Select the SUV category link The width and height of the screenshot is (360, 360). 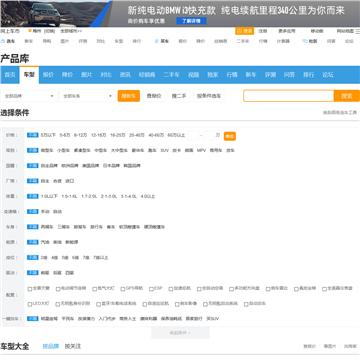click(165, 150)
